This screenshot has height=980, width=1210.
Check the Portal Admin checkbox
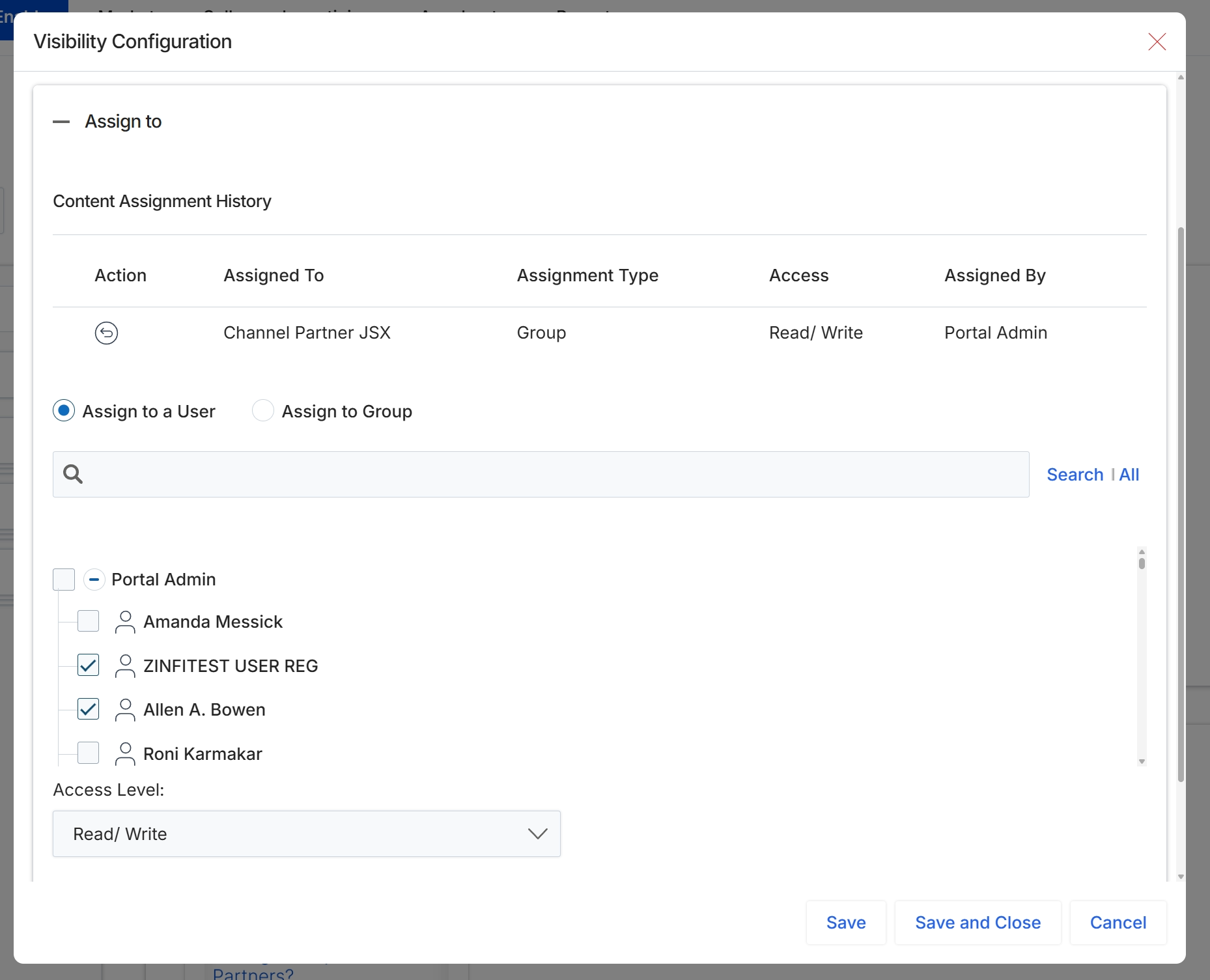(x=64, y=580)
